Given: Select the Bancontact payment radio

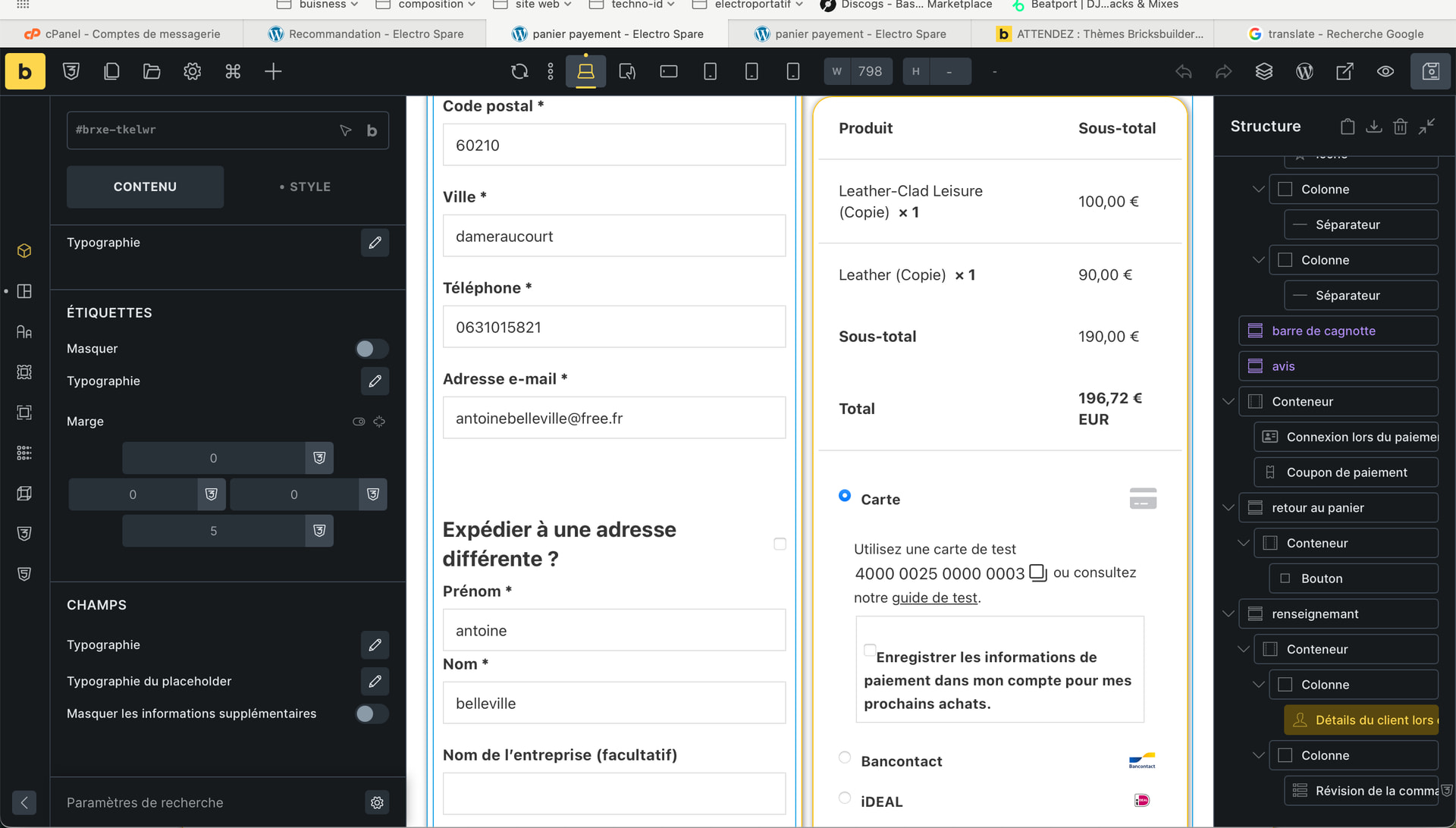Looking at the screenshot, I should pos(845,757).
